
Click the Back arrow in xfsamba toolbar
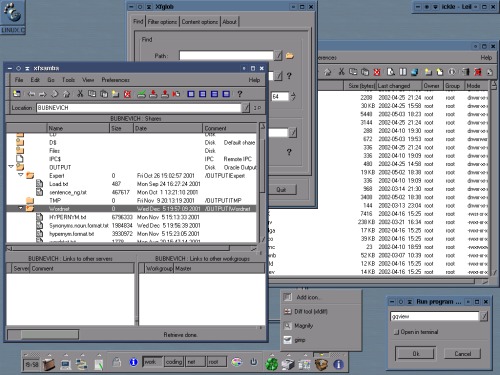[31, 94]
